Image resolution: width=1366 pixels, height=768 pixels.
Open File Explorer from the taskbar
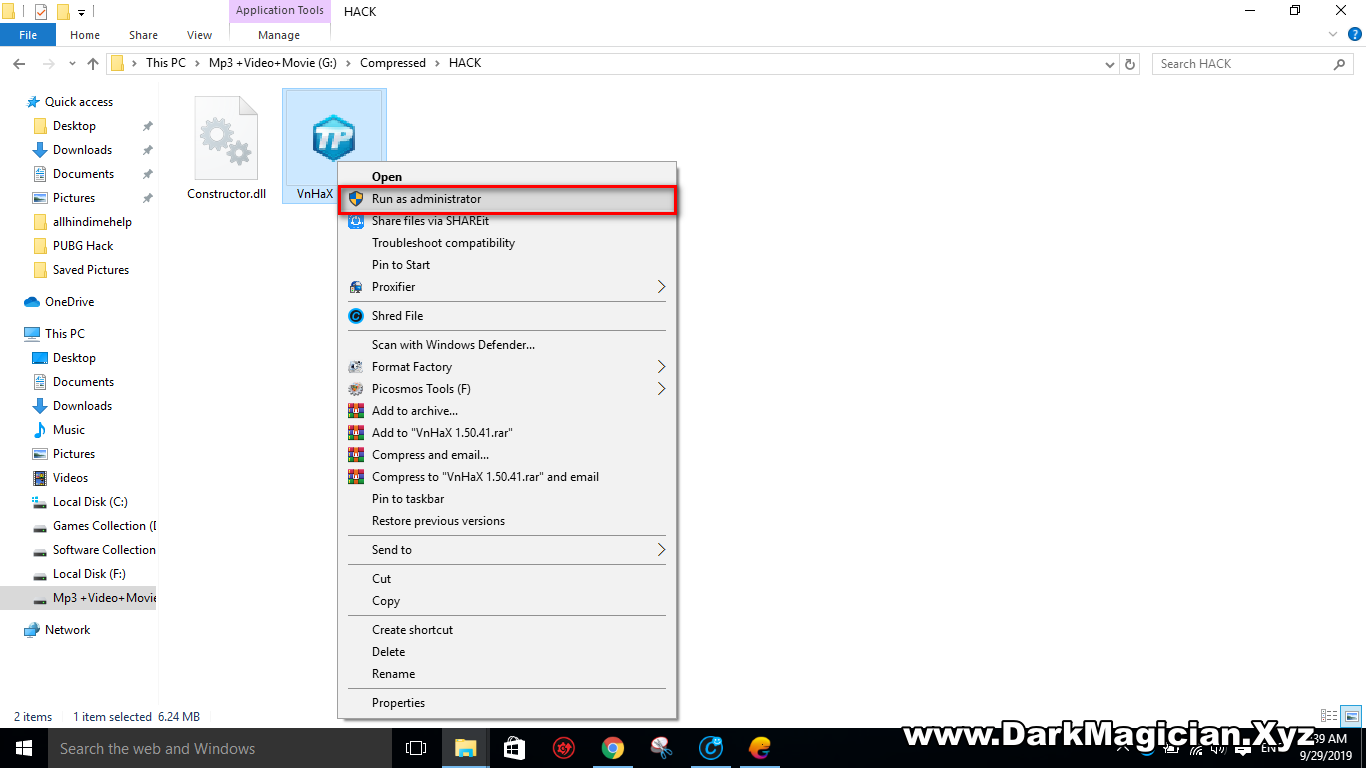[466, 748]
